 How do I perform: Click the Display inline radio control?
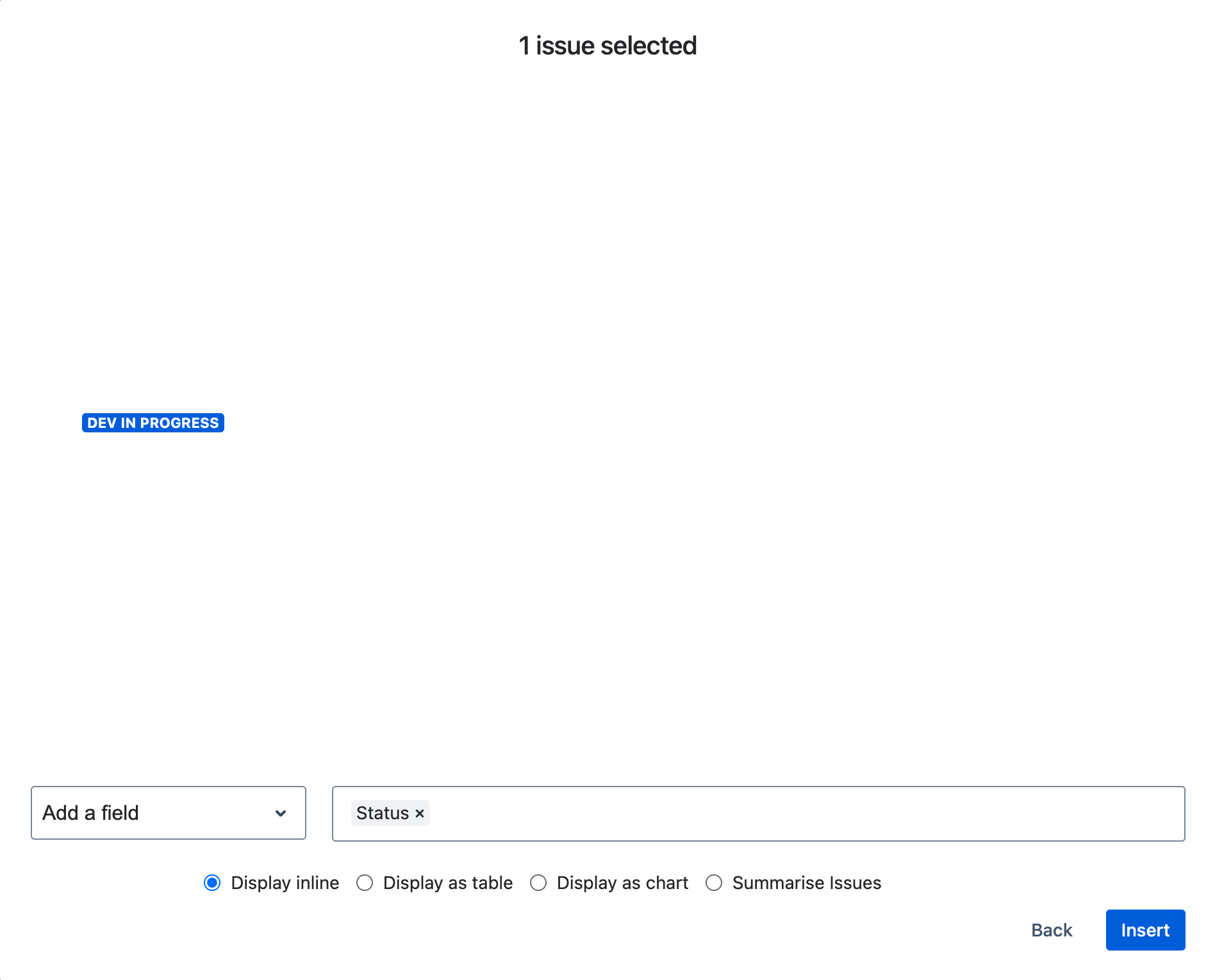click(212, 883)
